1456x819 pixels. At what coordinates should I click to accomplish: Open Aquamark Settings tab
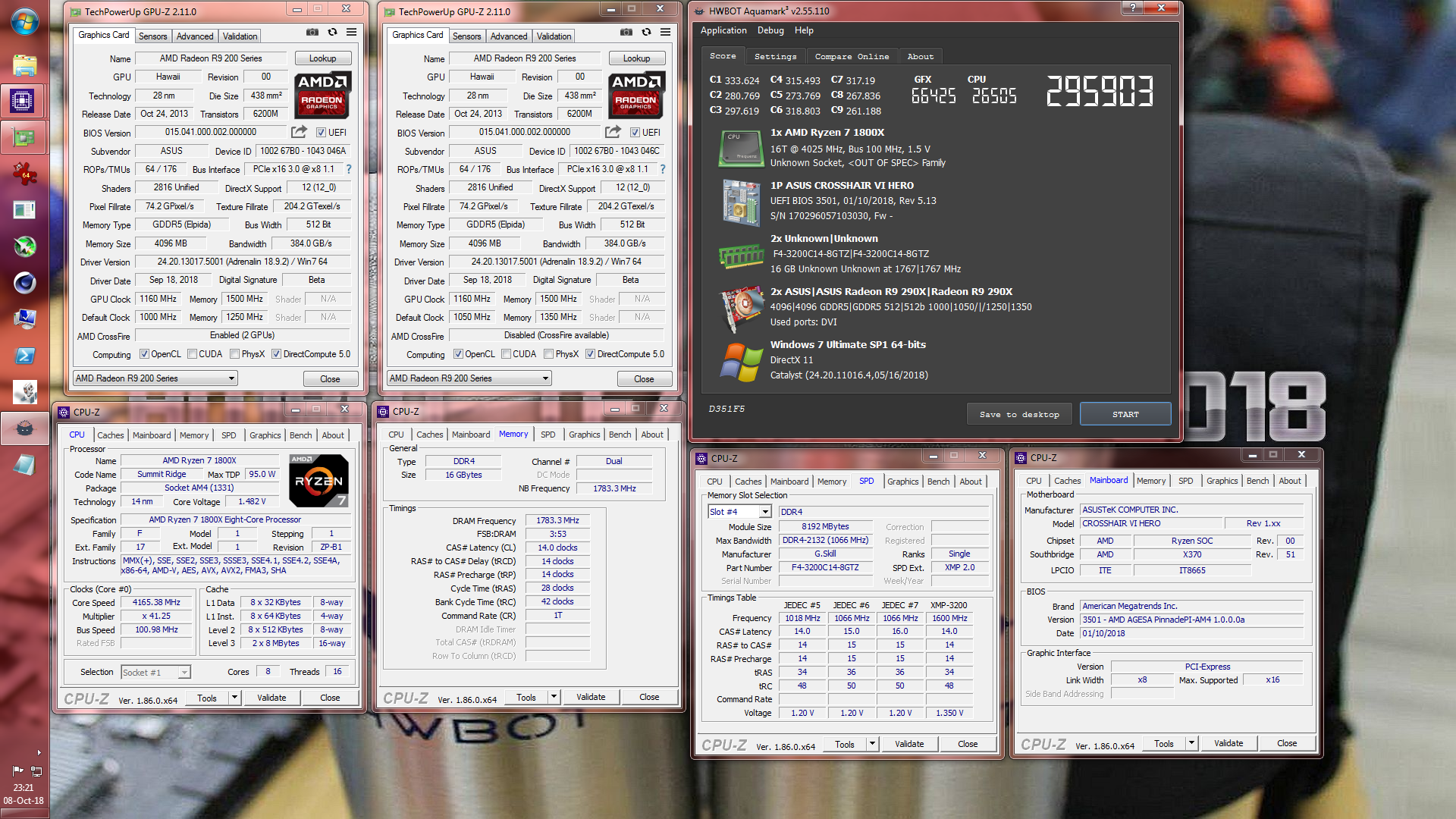775,57
